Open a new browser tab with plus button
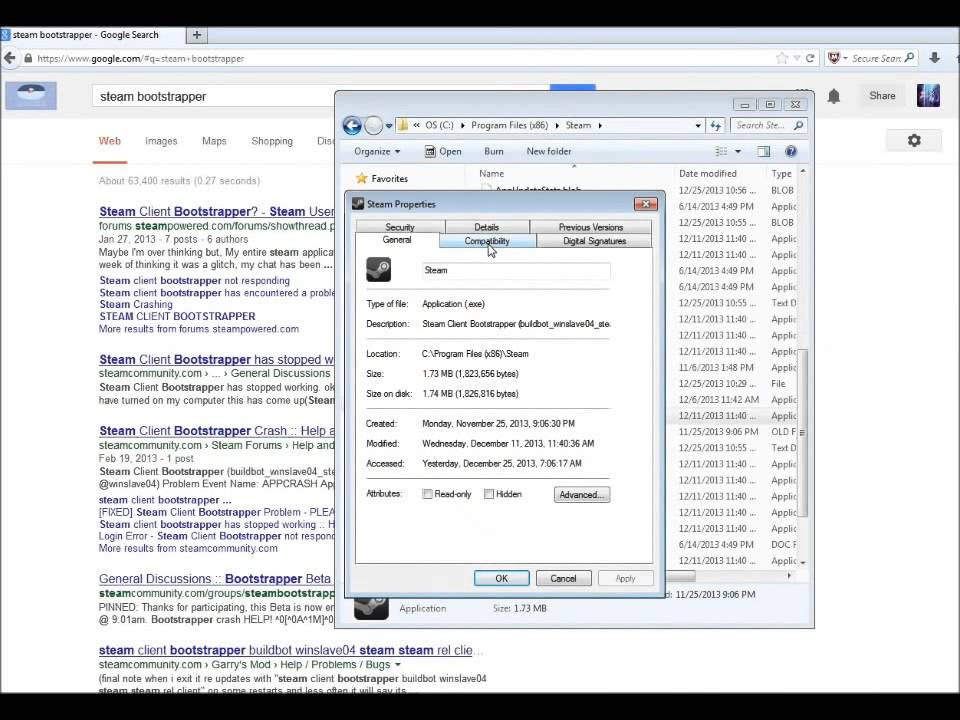The image size is (960, 720). click(x=197, y=35)
